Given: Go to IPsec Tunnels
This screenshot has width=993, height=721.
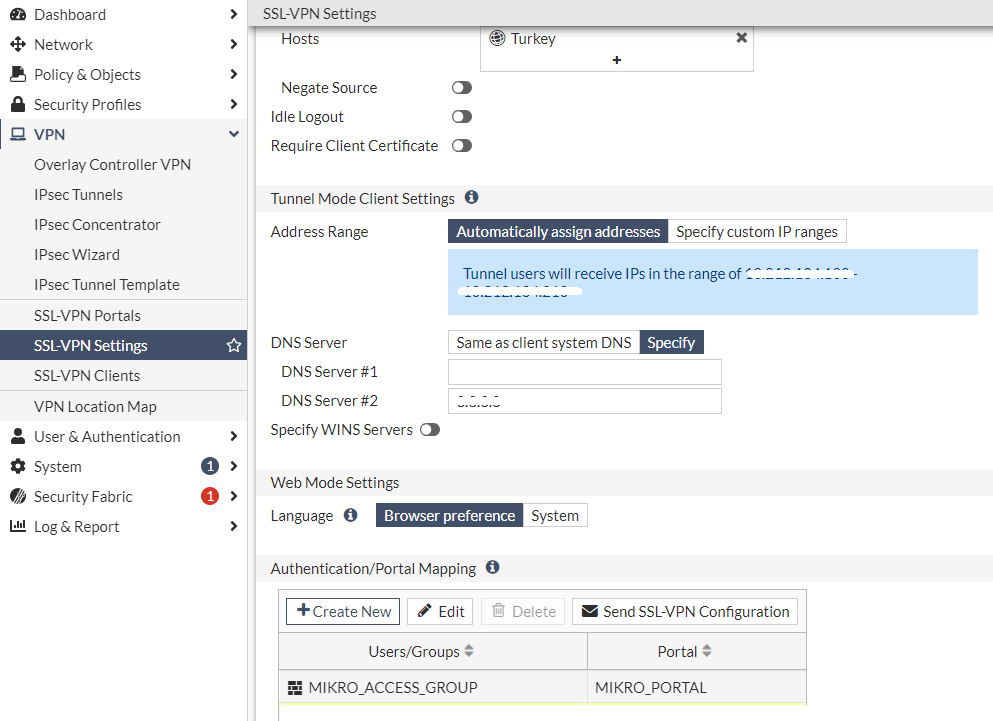Looking at the screenshot, I should click(x=78, y=195).
